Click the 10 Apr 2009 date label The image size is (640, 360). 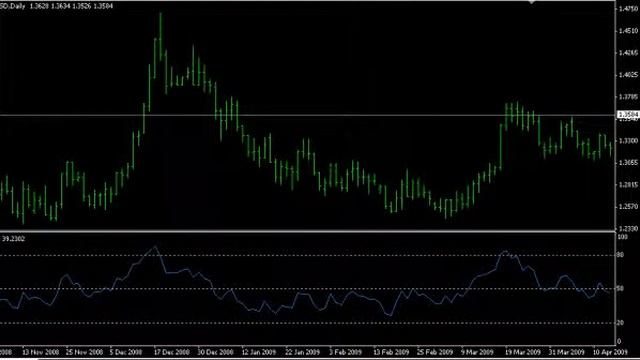[610, 352]
